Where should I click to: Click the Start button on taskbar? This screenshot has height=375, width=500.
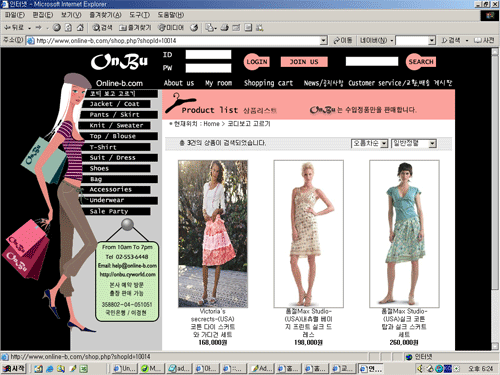click(14, 368)
